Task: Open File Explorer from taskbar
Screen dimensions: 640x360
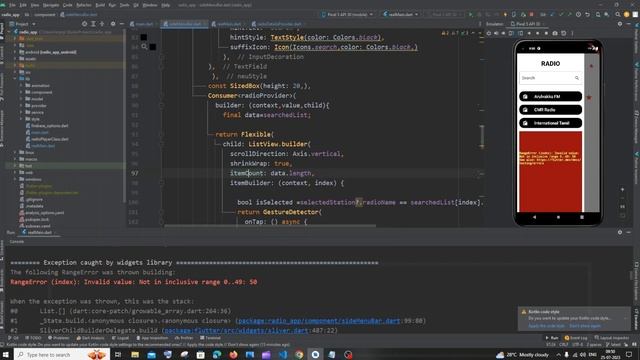Action: (135, 355)
